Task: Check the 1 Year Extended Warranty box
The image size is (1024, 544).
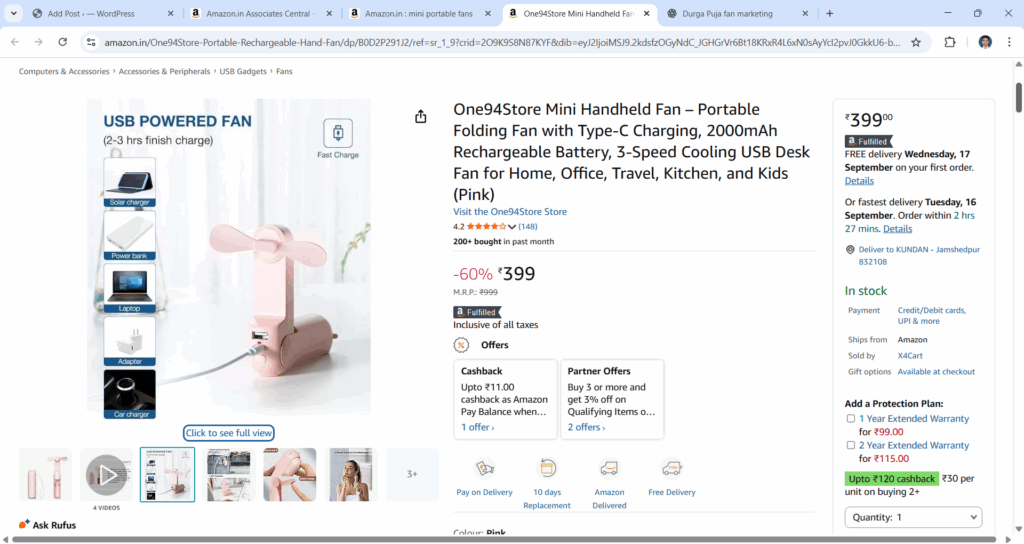Action: 850,419
